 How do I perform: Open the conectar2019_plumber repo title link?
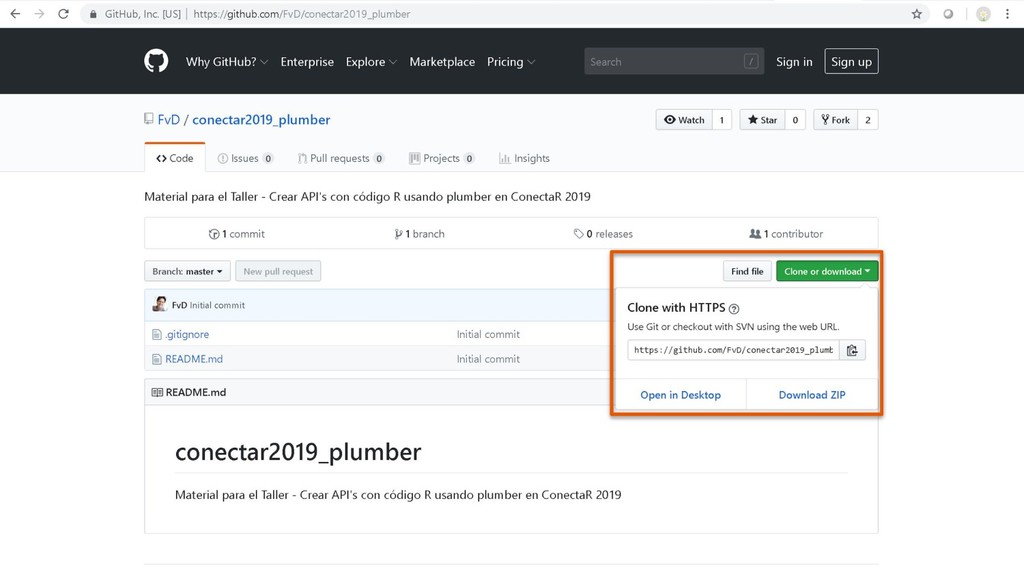261,120
